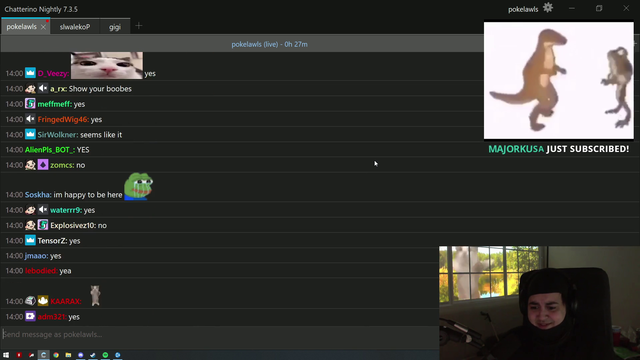The width and height of the screenshot is (640, 360).
Task: Click the AlienPls_BOT_ username
Action: 50,150
